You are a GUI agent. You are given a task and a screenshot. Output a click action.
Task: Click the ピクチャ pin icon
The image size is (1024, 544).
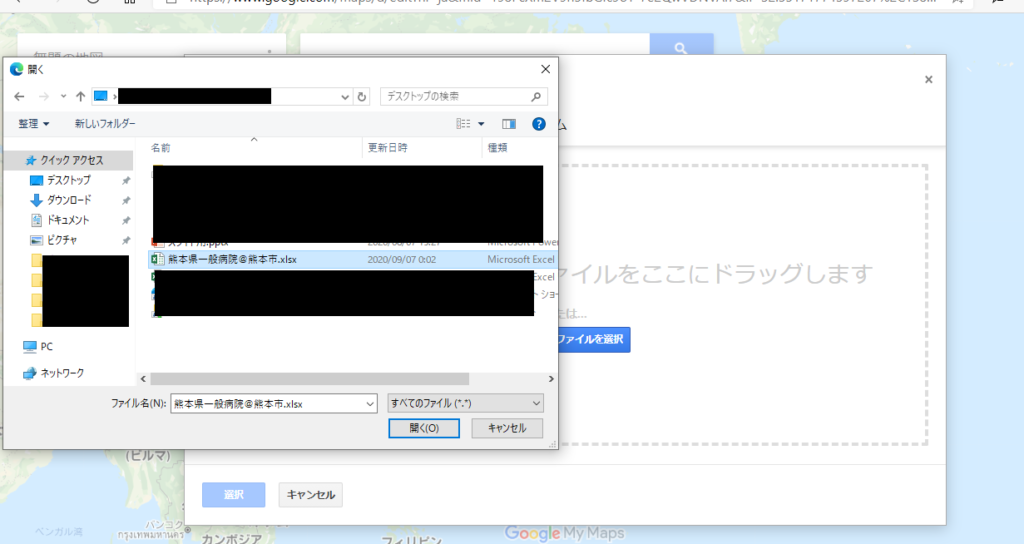[x=126, y=240]
